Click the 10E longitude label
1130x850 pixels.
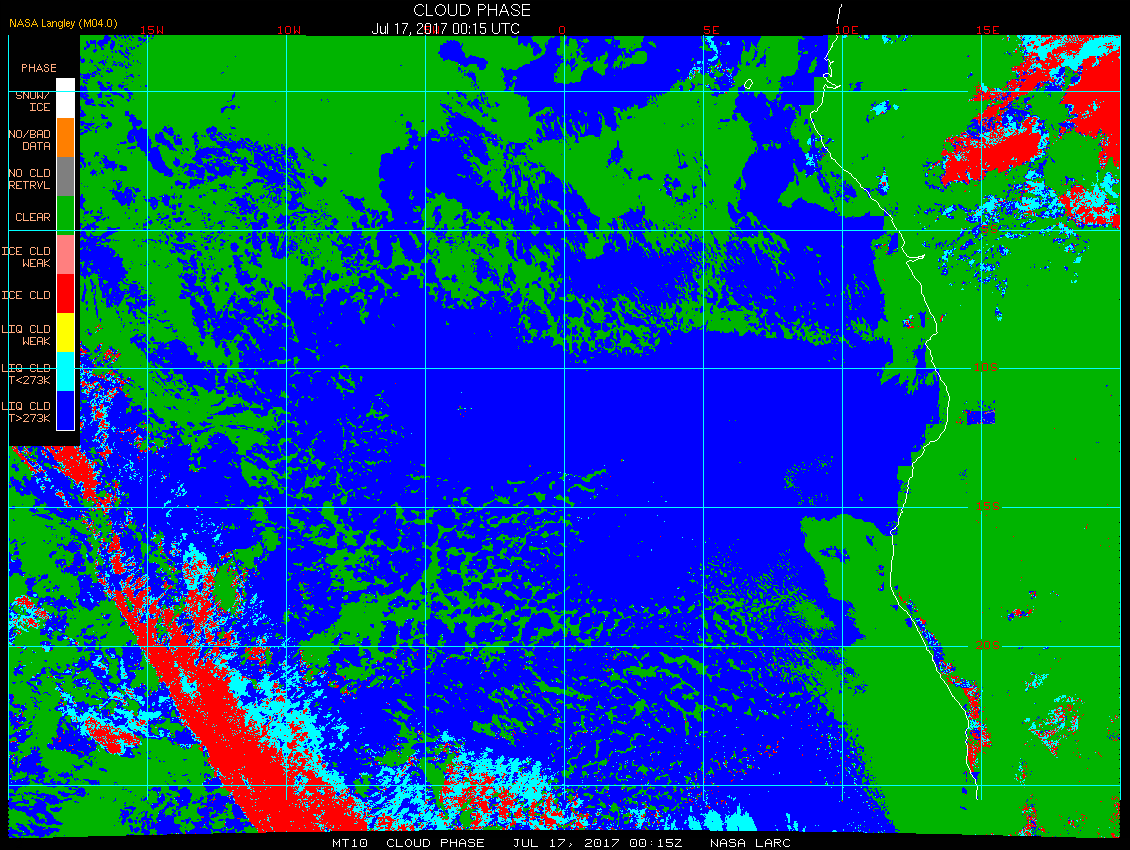point(847,30)
